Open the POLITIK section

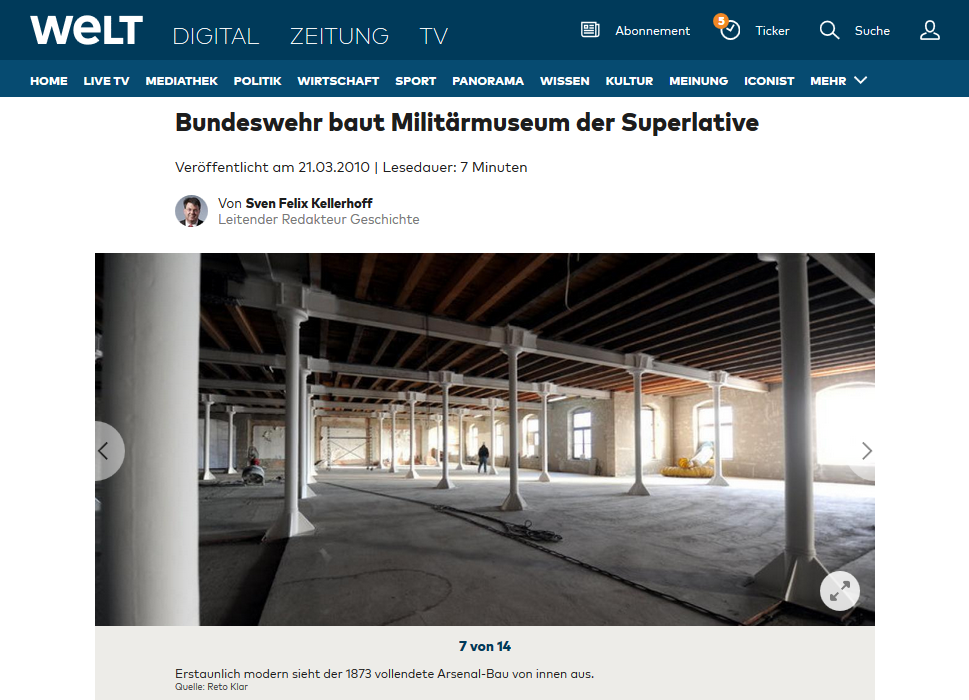(257, 81)
